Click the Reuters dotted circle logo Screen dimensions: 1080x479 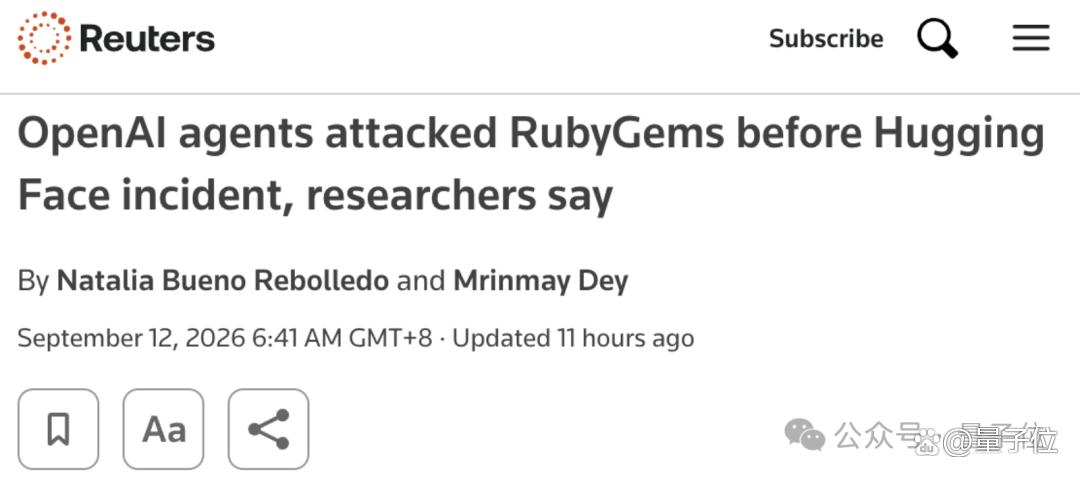(44, 38)
